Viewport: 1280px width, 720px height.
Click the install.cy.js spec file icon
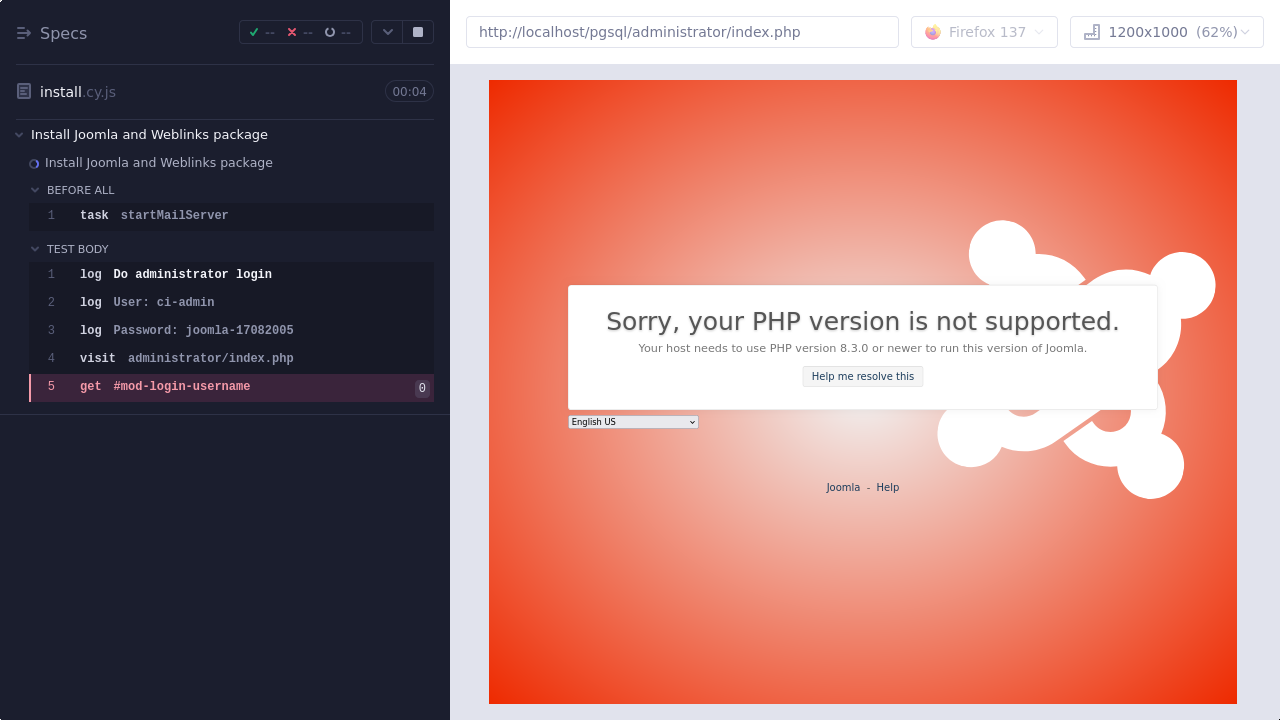click(24, 92)
